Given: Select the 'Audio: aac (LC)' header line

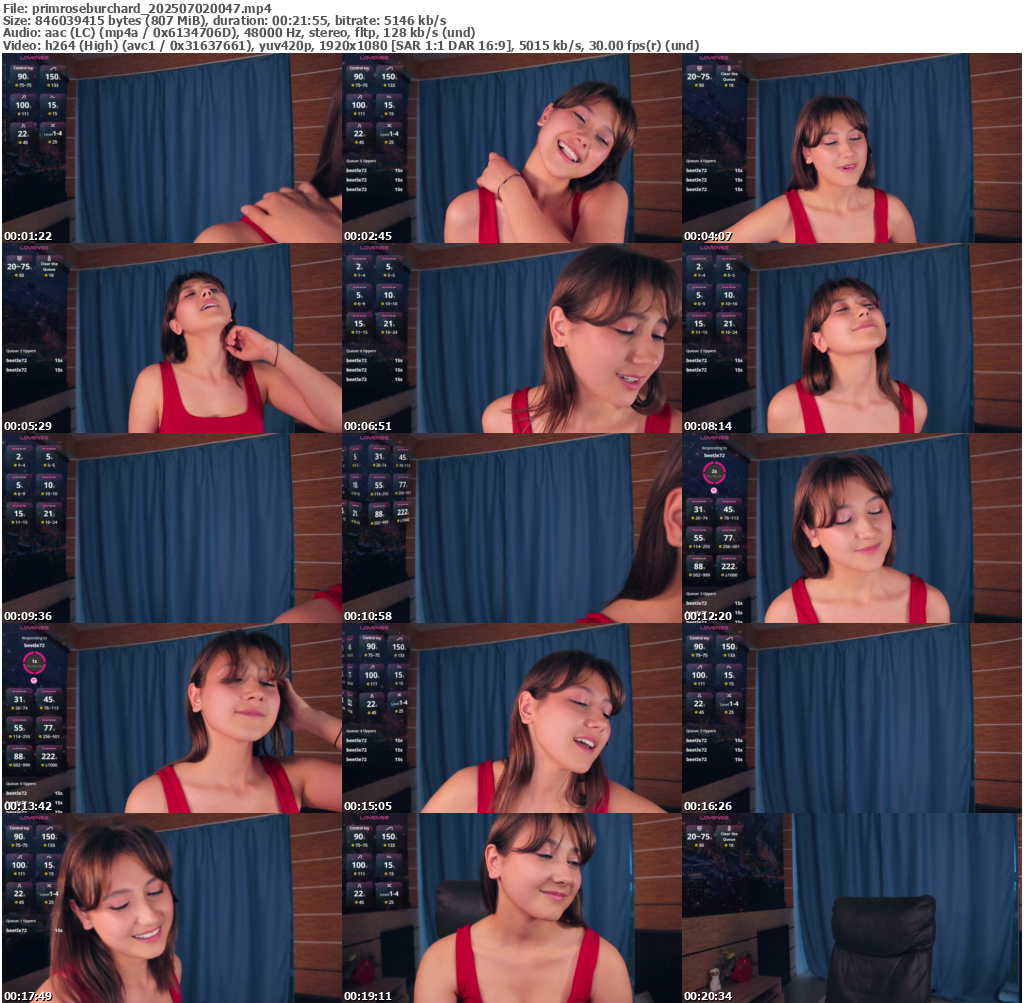Looking at the screenshot, I should pyautogui.click(x=239, y=33).
